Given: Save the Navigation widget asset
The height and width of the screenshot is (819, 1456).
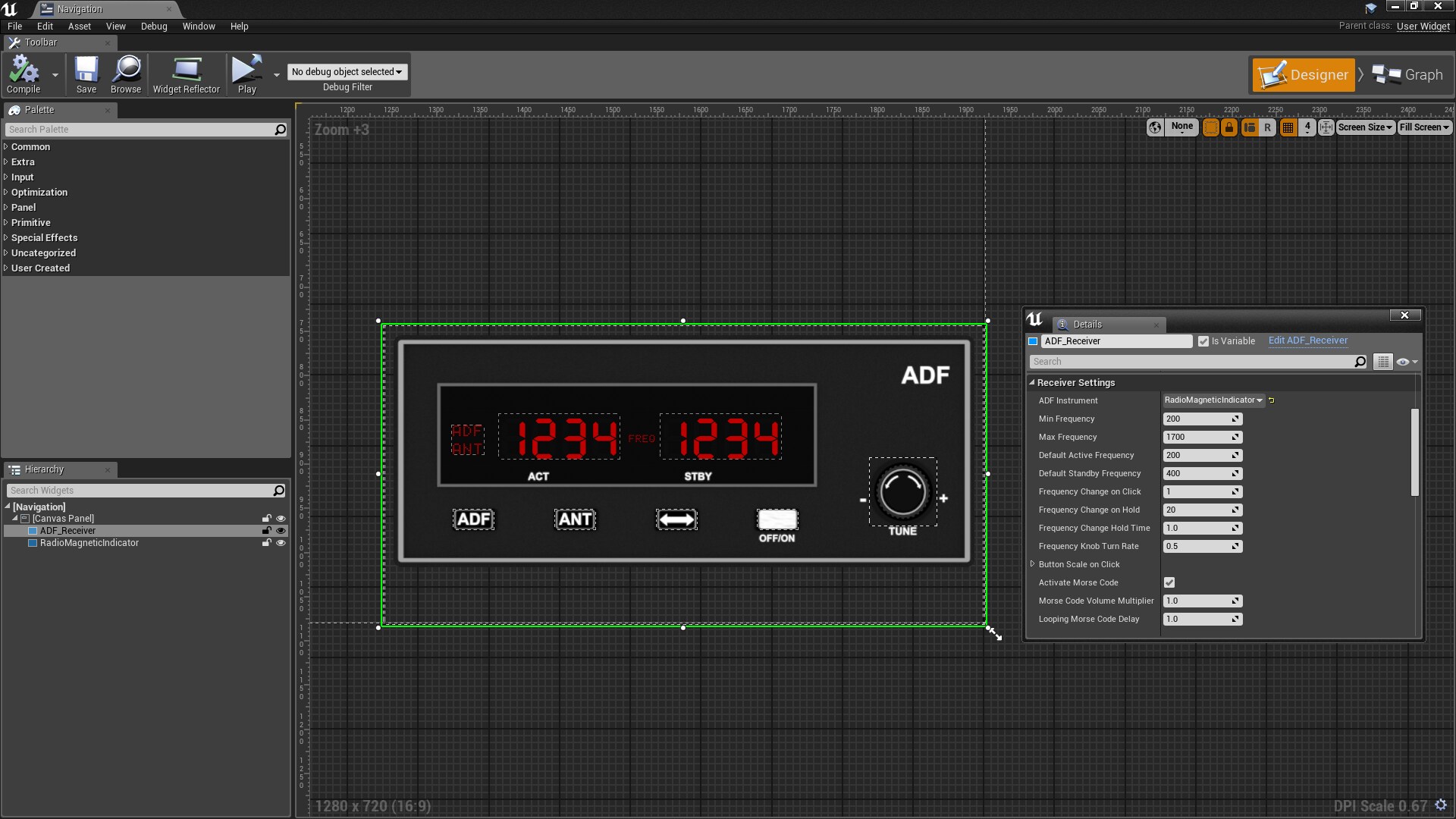Looking at the screenshot, I should 86,74.
